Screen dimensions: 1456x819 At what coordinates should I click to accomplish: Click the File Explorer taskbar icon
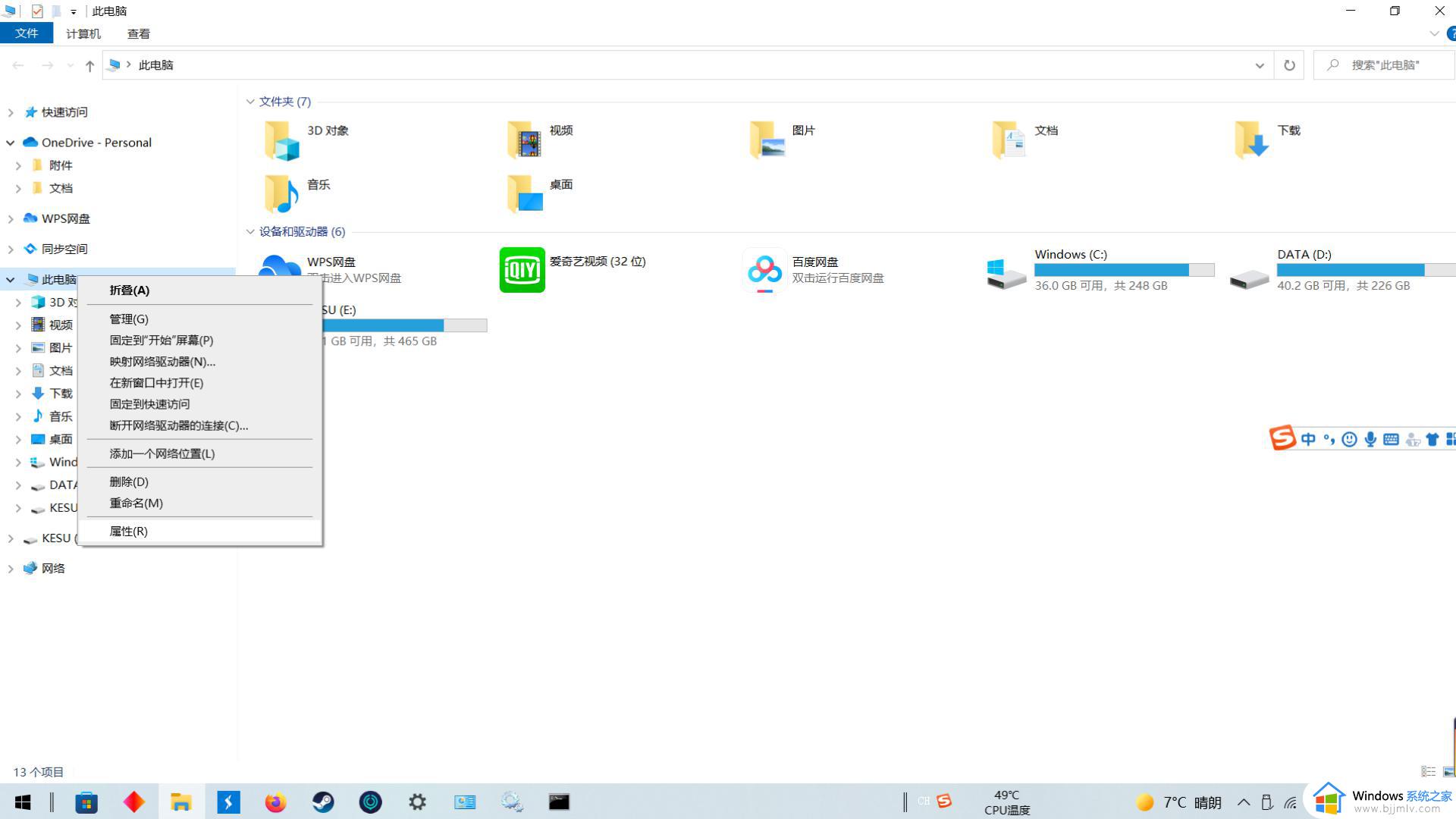pos(180,802)
